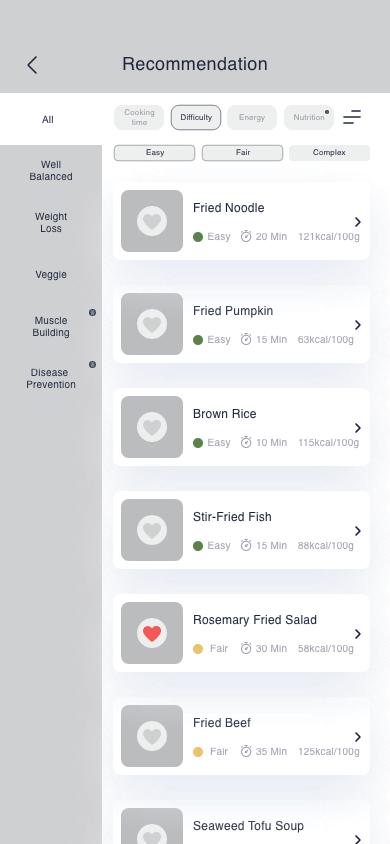The height and width of the screenshot is (844, 390).
Task: Open the Muscle Building category
Action: tap(51, 326)
